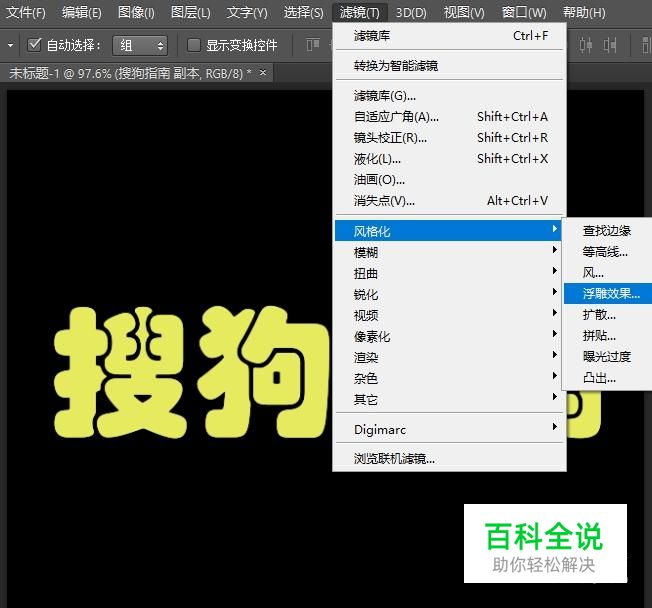Open the 液化(L)... filter

tap(449, 159)
